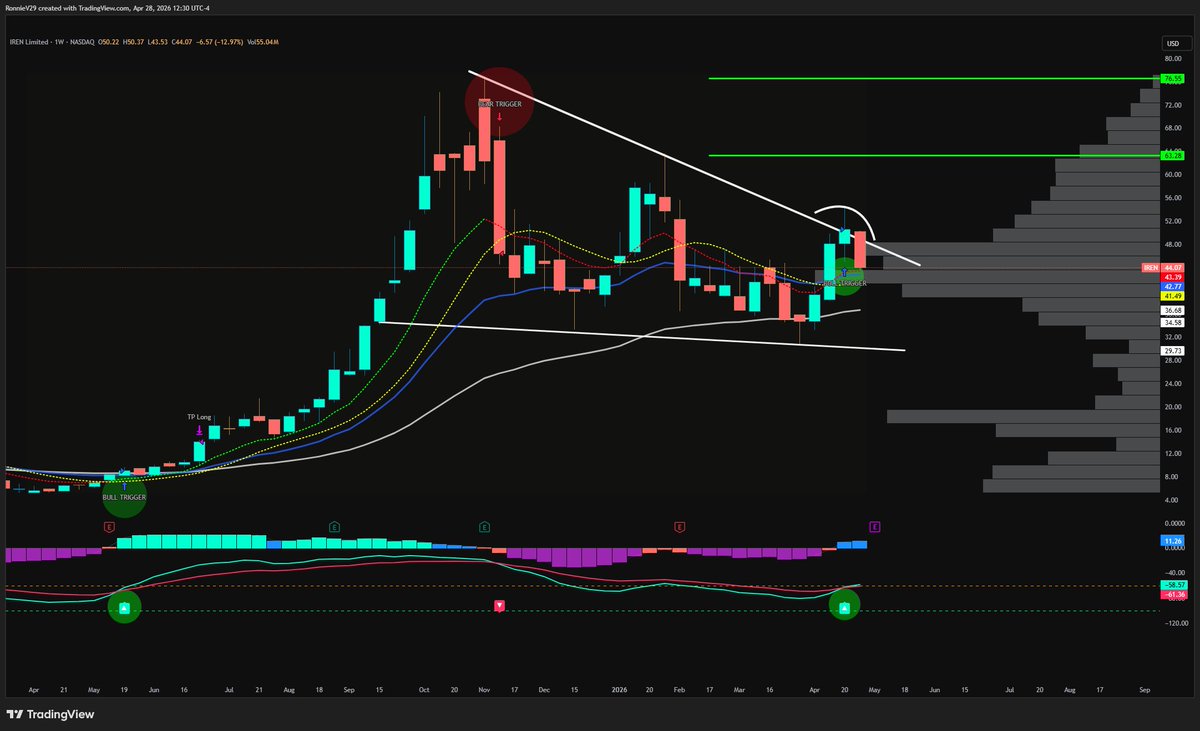The image size is (1200, 731).
Task: Click the purple upcoming earnings E marker
Action: 874,526
